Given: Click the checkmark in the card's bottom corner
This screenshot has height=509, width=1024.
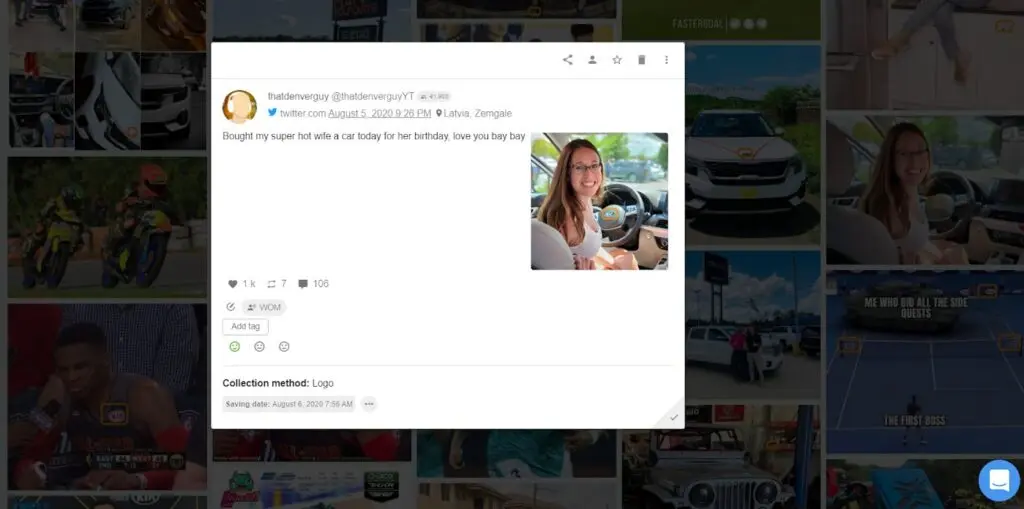Looking at the screenshot, I should tap(674, 417).
